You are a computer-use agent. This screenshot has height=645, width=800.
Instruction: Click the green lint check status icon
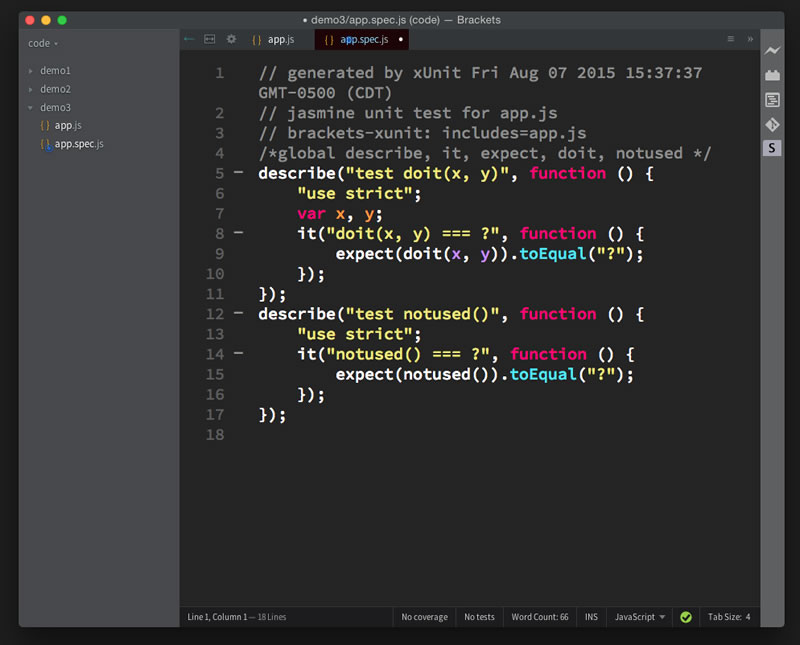coord(686,617)
